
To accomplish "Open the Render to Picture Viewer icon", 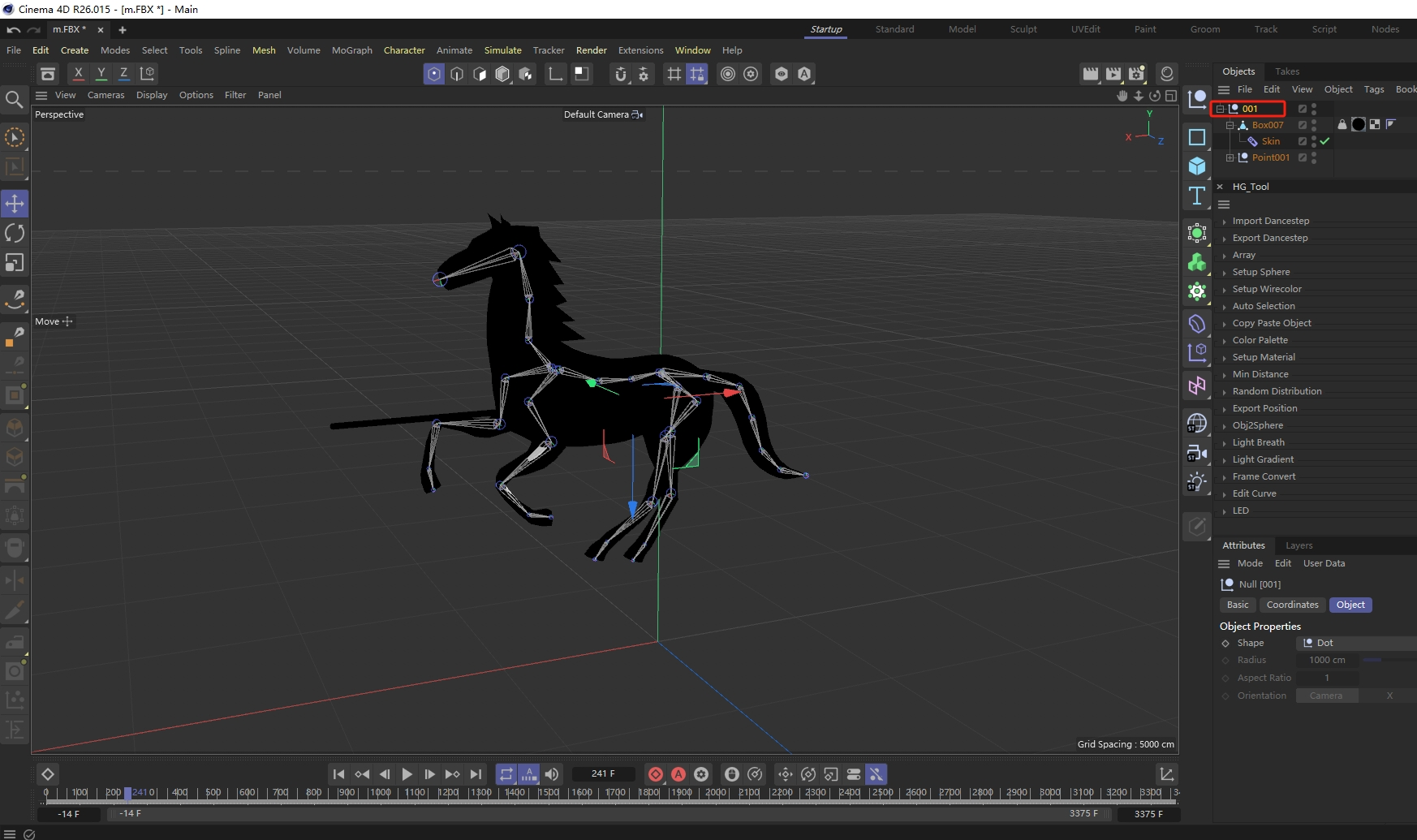I will 1113,74.
